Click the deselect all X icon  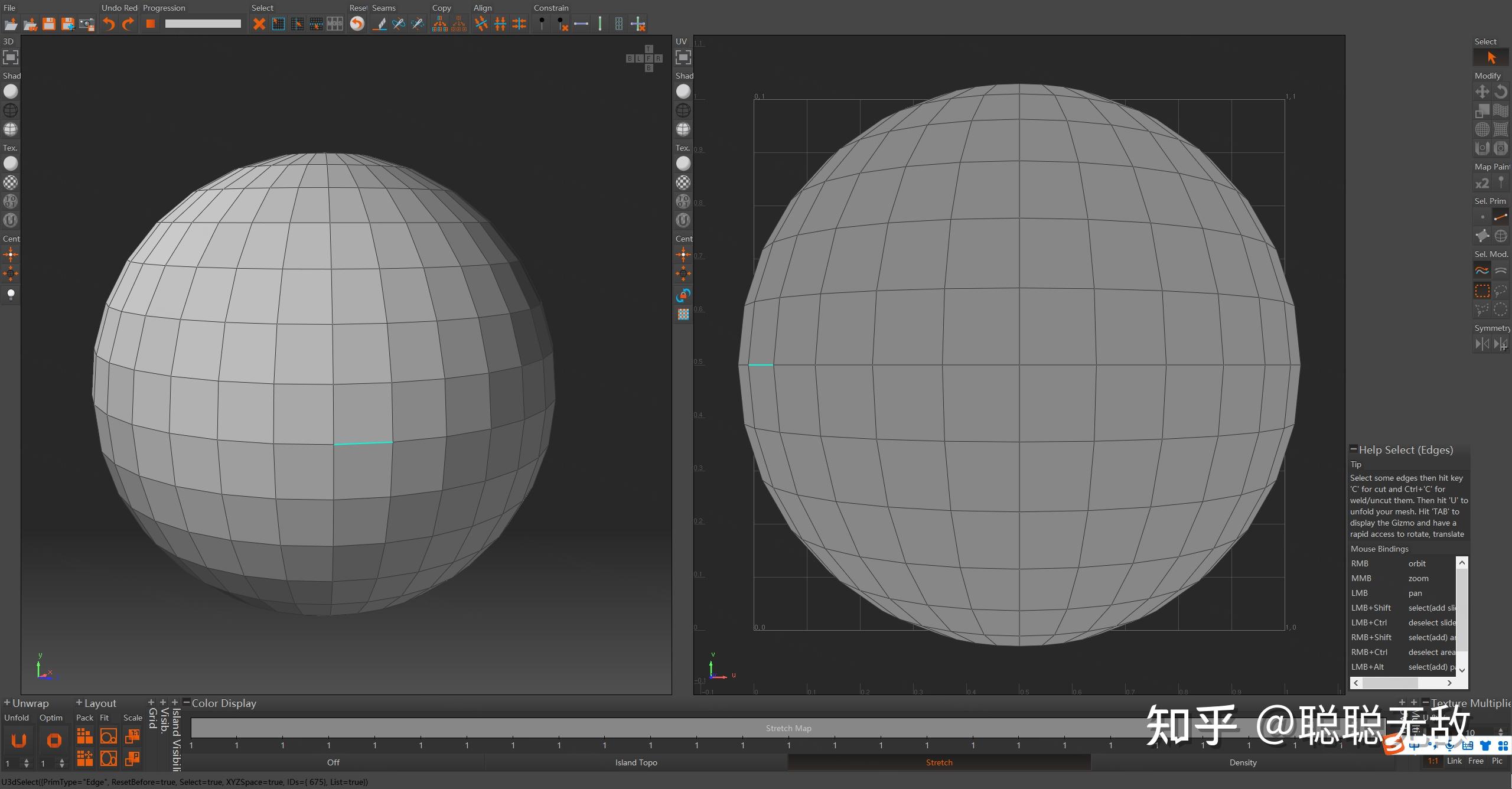point(259,24)
